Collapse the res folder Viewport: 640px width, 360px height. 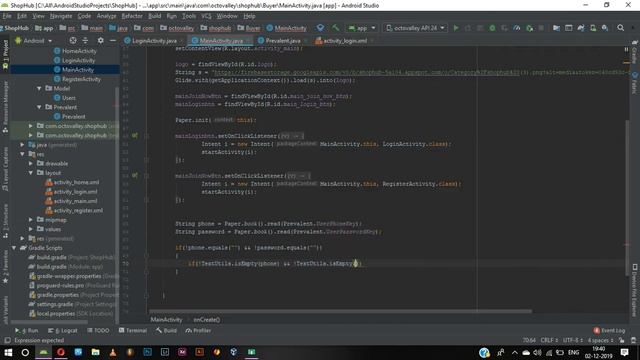[x=22, y=154]
